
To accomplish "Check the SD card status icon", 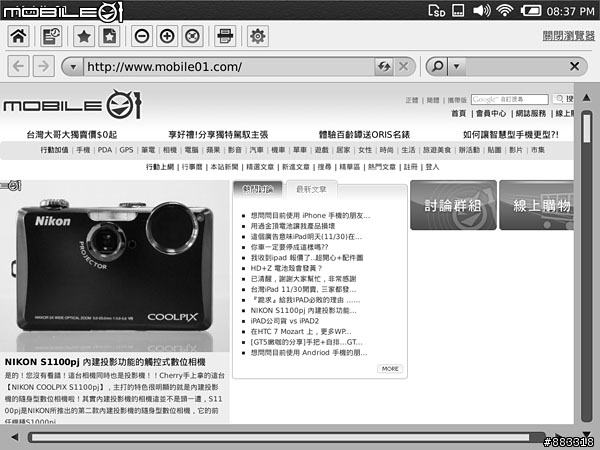I will [x=437, y=10].
